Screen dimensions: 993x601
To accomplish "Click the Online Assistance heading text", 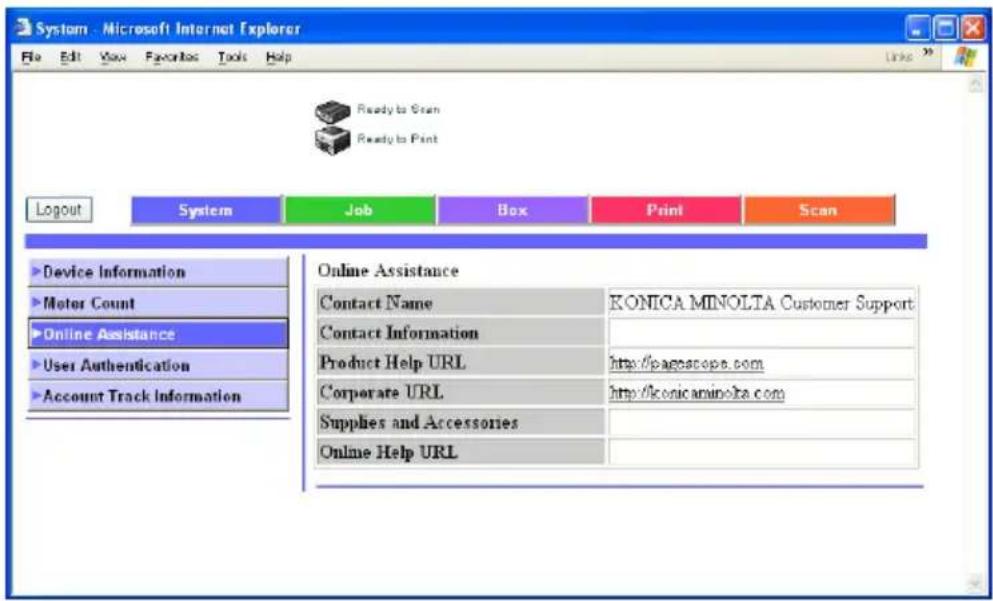I will (x=388, y=271).
